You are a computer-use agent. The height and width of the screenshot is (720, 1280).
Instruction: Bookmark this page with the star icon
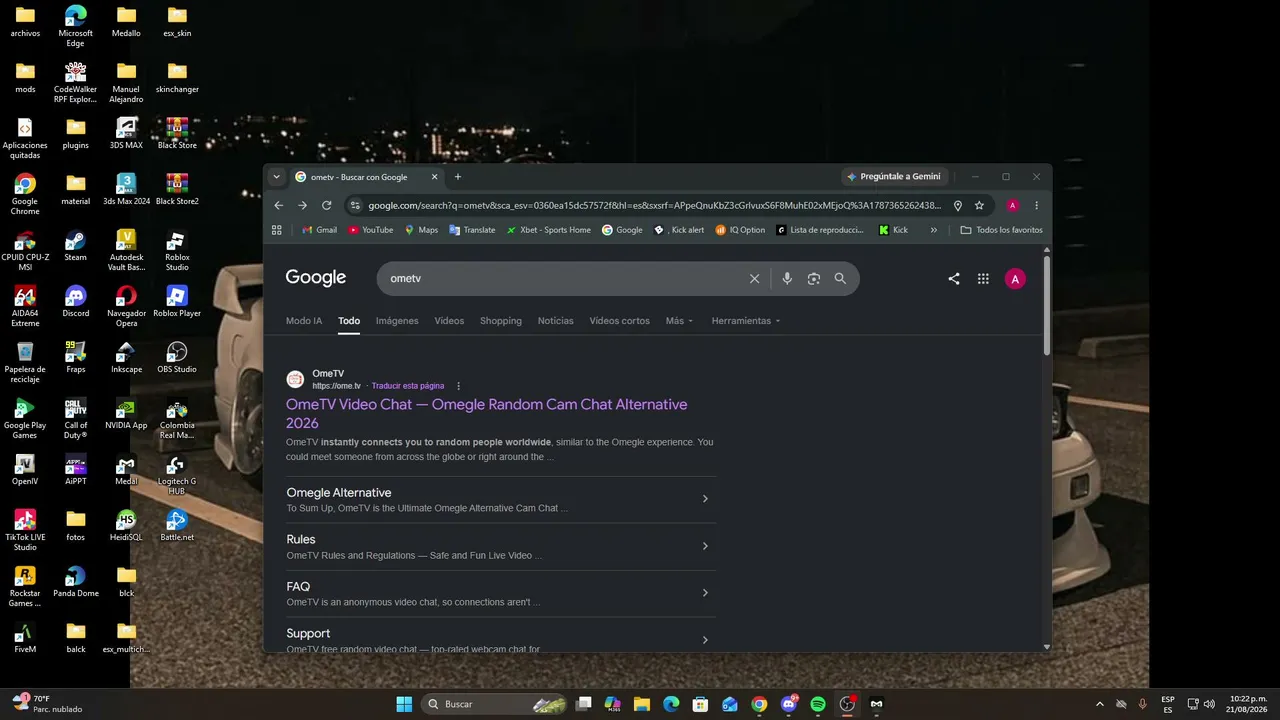[x=979, y=205]
